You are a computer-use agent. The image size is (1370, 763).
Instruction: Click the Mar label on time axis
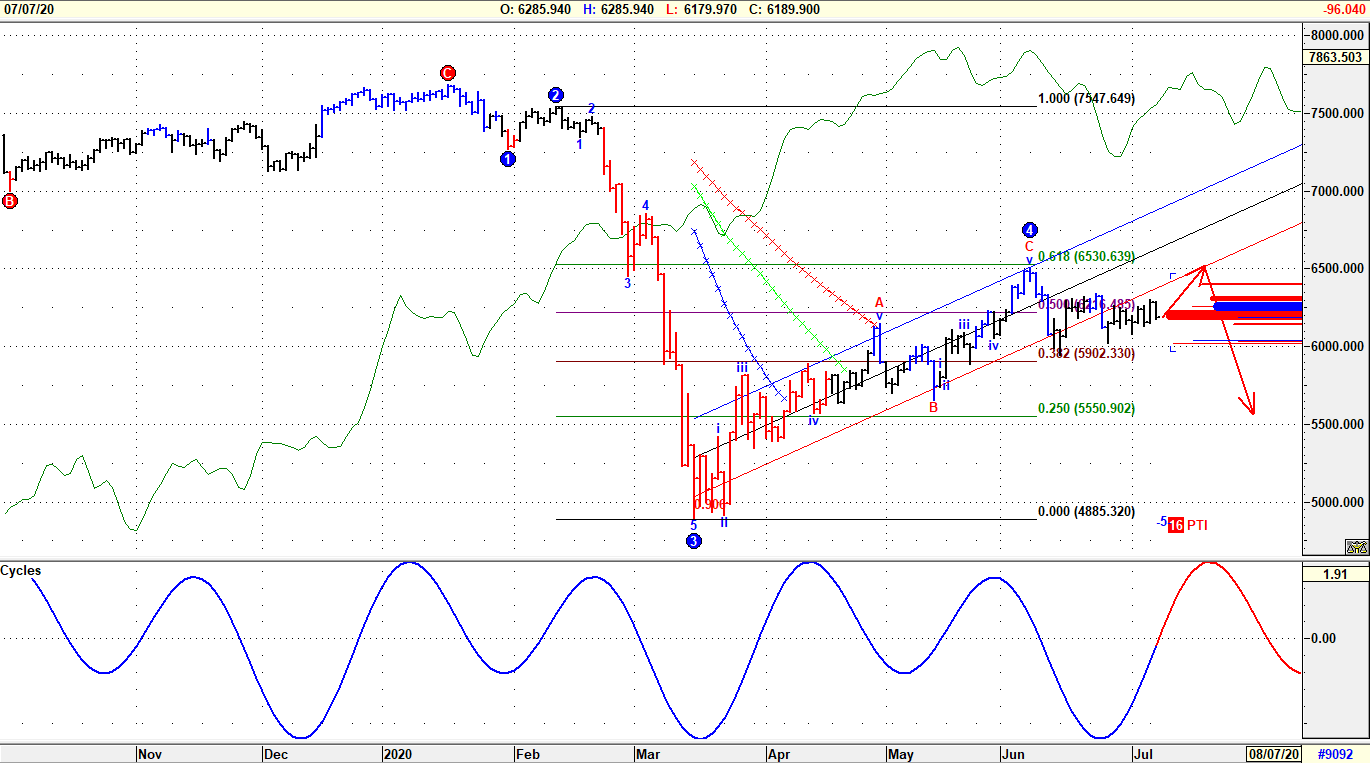pyautogui.click(x=646, y=754)
